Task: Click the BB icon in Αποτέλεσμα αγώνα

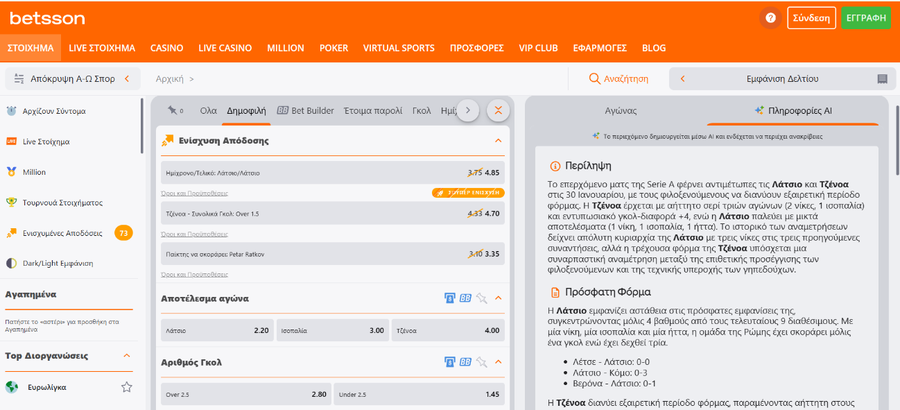Action: (465, 298)
